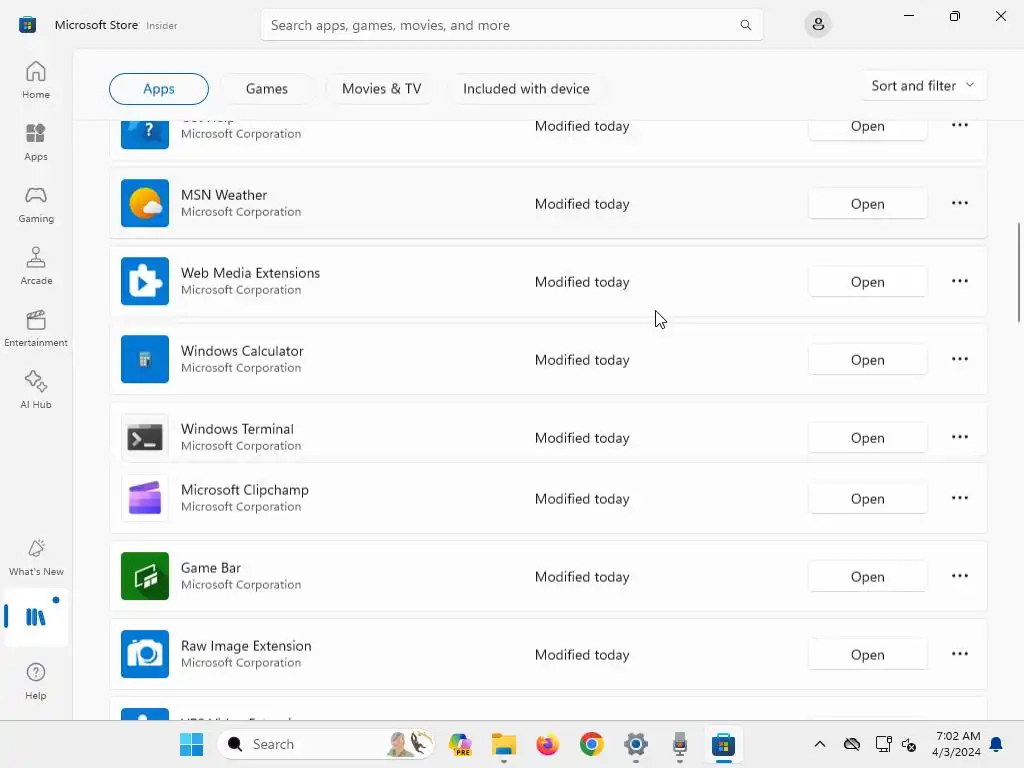Viewport: 1024px width, 768px height.
Task: Open the user account profile icon
Action: pos(818,25)
